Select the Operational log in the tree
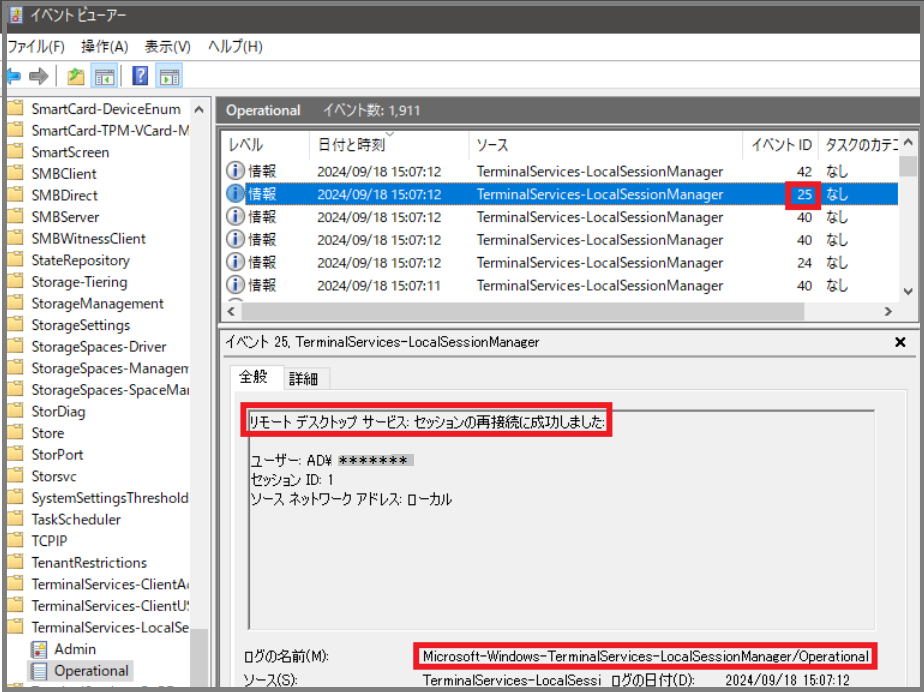 91,671
